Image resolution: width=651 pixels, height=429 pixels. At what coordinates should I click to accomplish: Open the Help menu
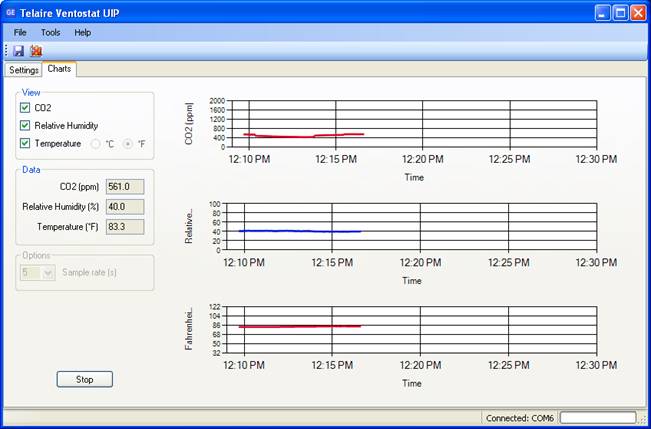click(82, 32)
